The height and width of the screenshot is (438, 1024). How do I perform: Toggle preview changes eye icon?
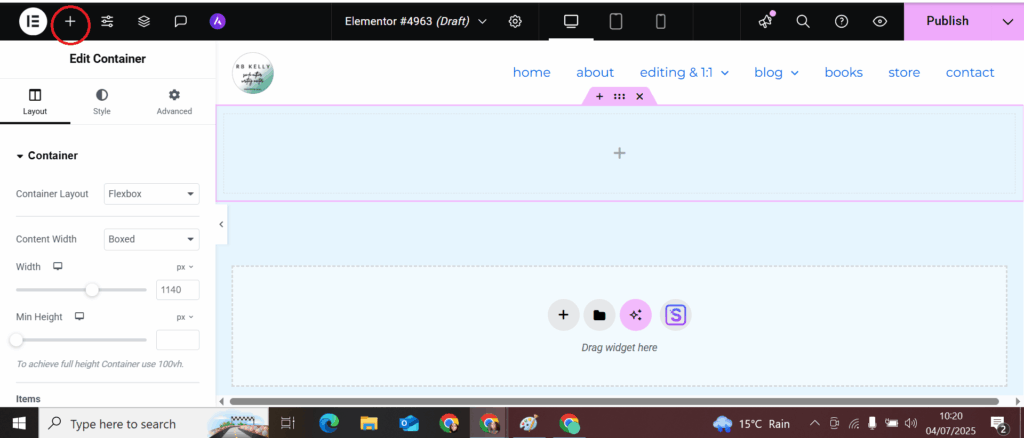(880, 22)
